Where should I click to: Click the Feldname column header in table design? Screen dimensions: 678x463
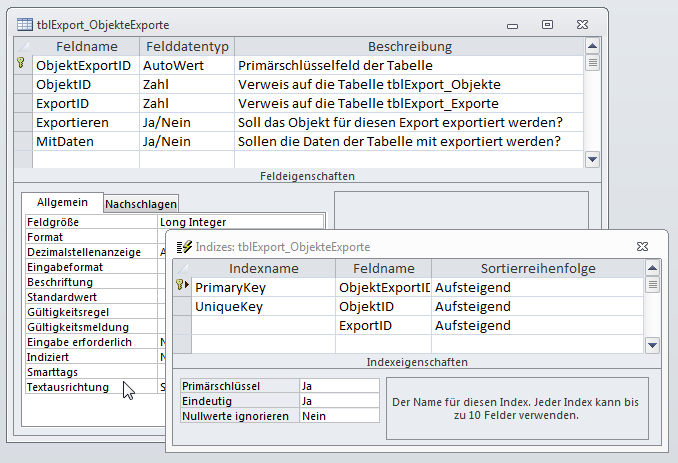[86, 46]
